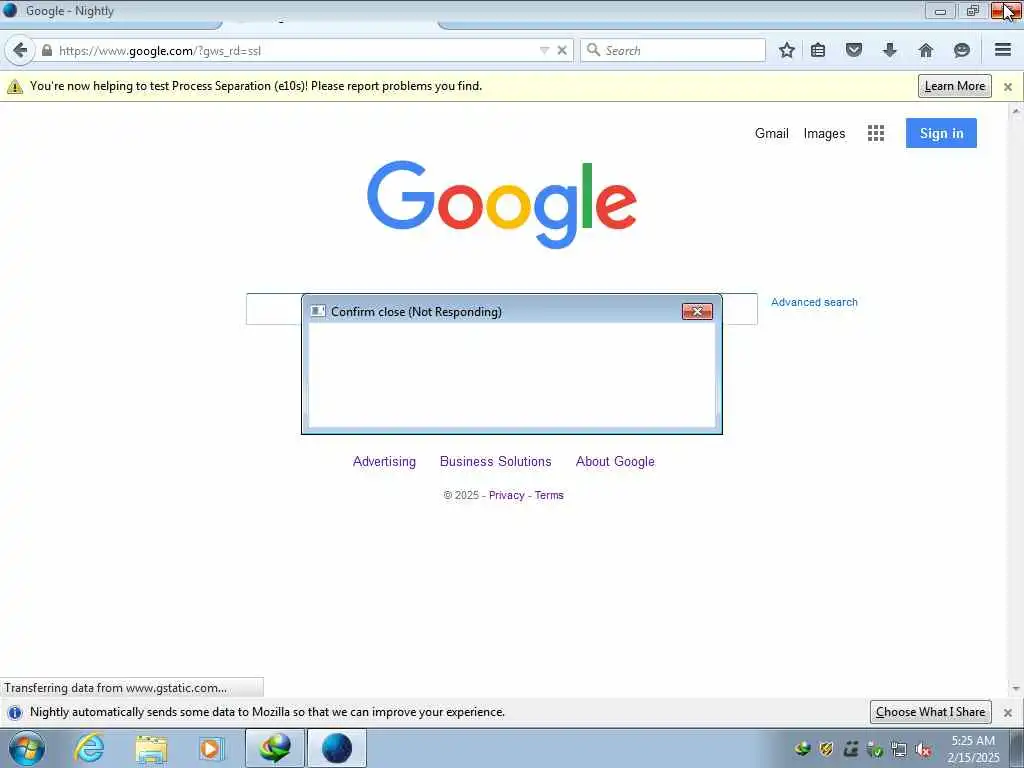1024x768 pixels.
Task: Stop loading with the X in address bar
Action: click(562, 50)
